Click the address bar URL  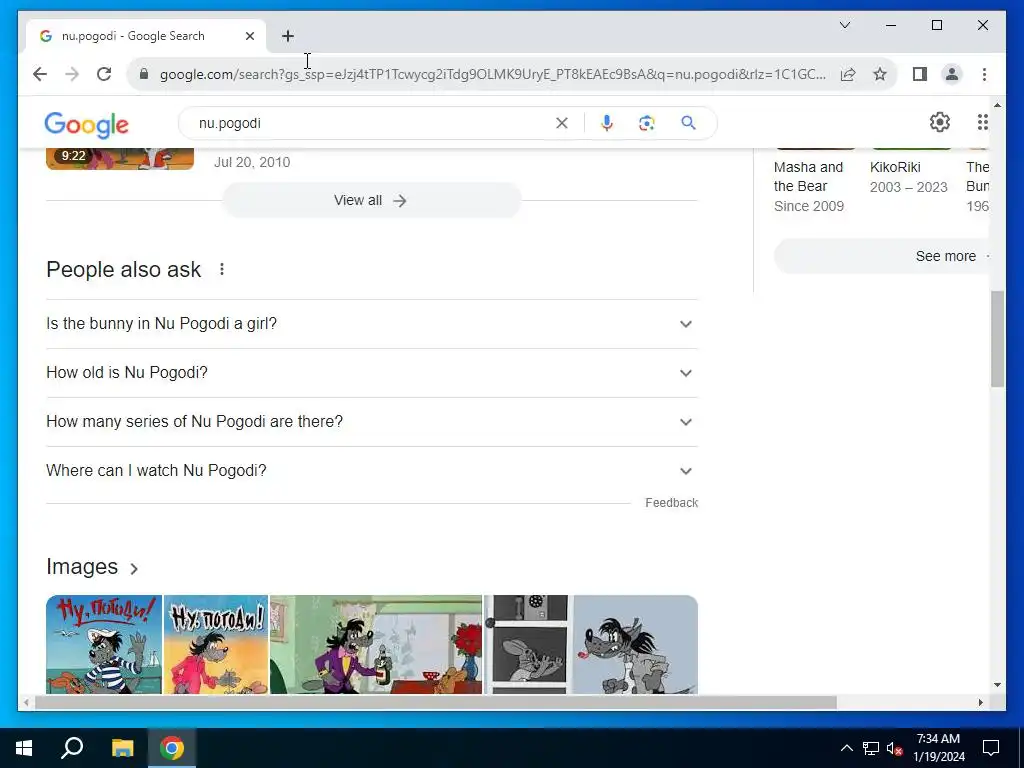[492, 74]
